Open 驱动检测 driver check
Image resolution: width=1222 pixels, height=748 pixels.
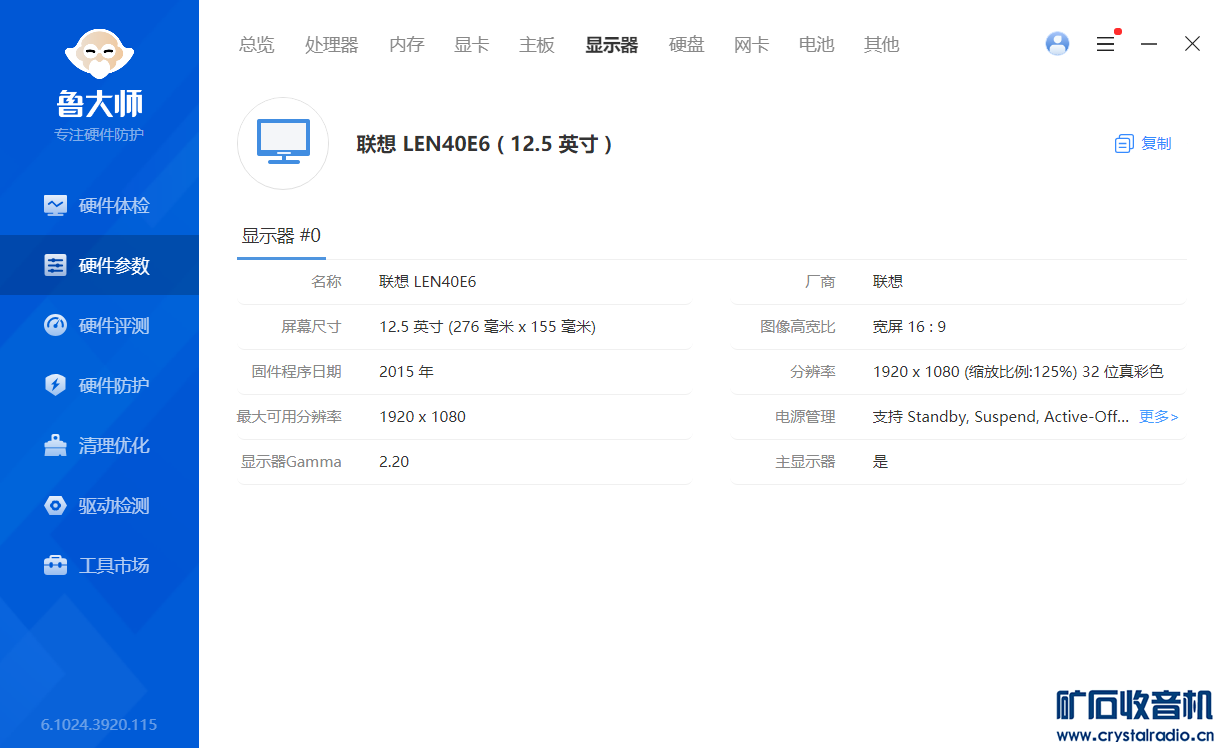point(99,505)
